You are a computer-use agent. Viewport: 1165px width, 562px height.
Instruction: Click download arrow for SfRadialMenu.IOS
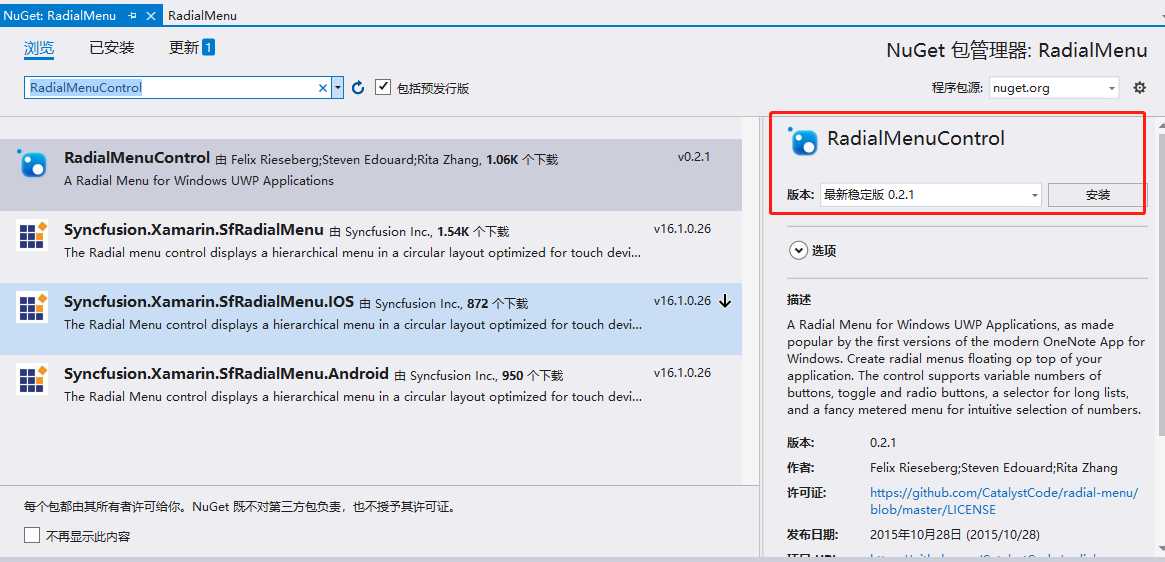(x=726, y=302)
